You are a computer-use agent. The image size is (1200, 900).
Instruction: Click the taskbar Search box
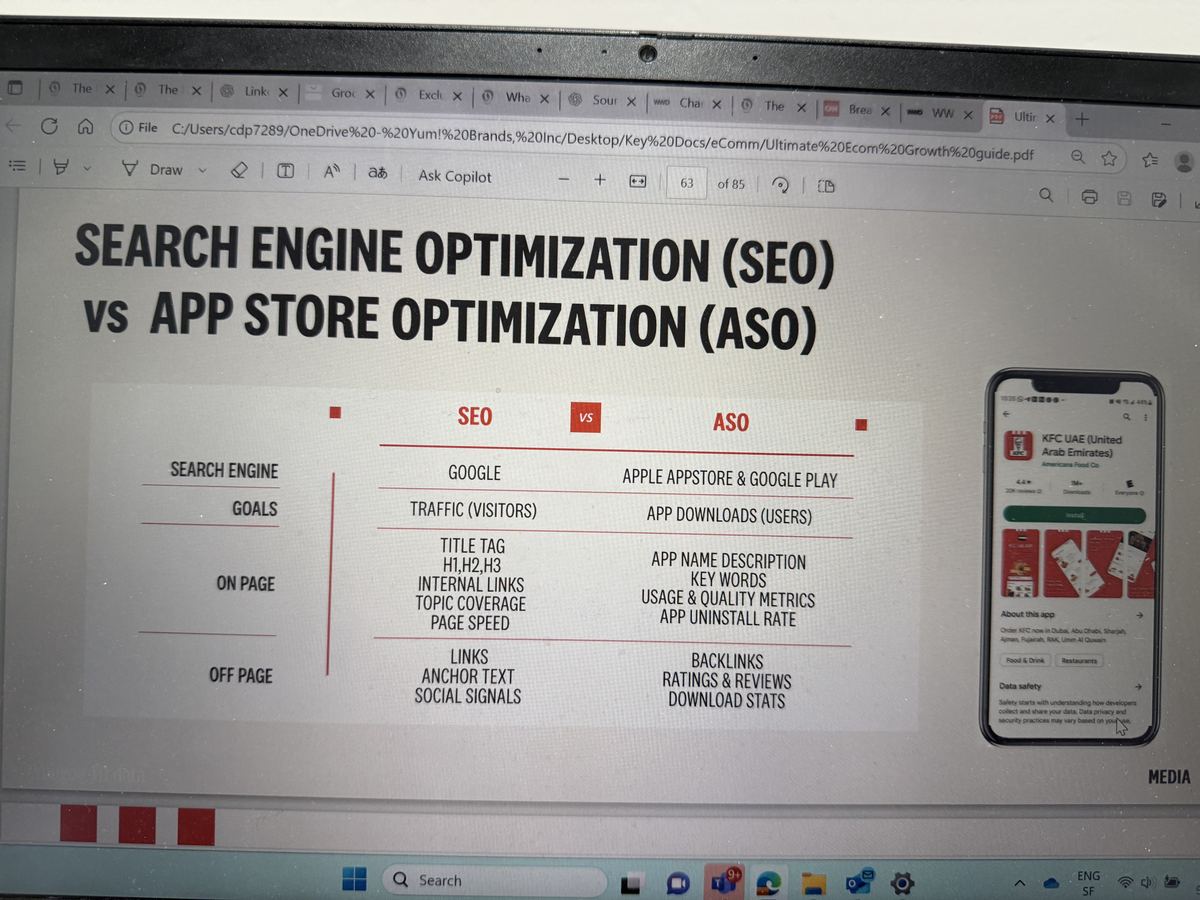click(495, 880)
